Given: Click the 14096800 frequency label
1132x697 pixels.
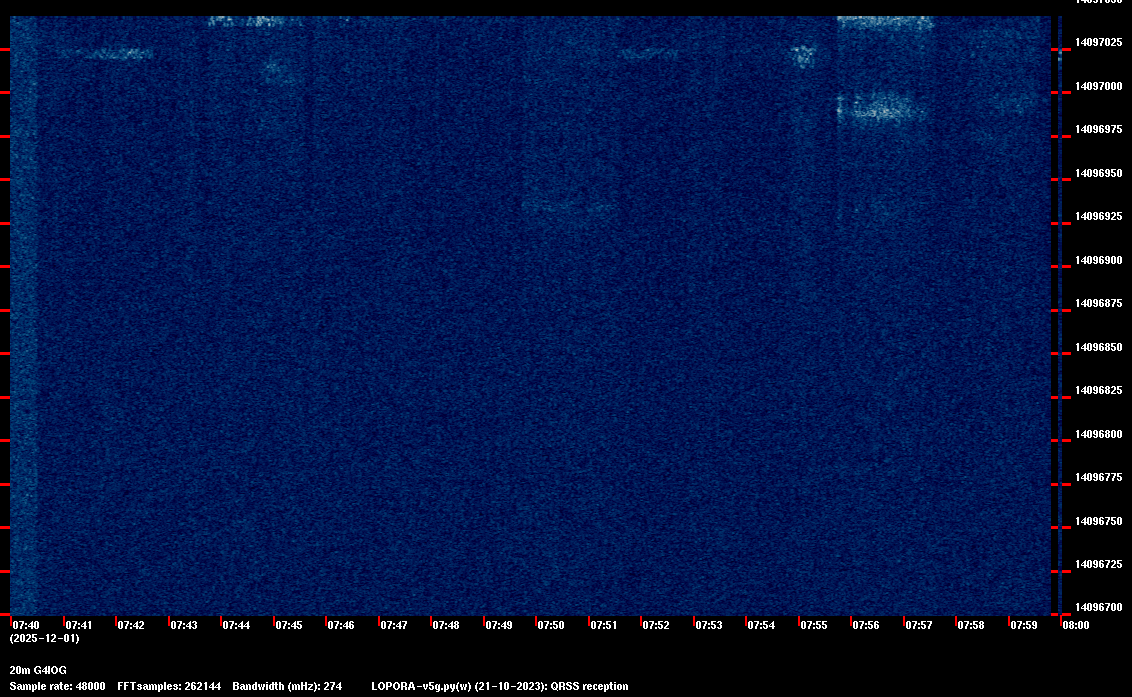Looking at the screenshot, I should click(1099, 435).
